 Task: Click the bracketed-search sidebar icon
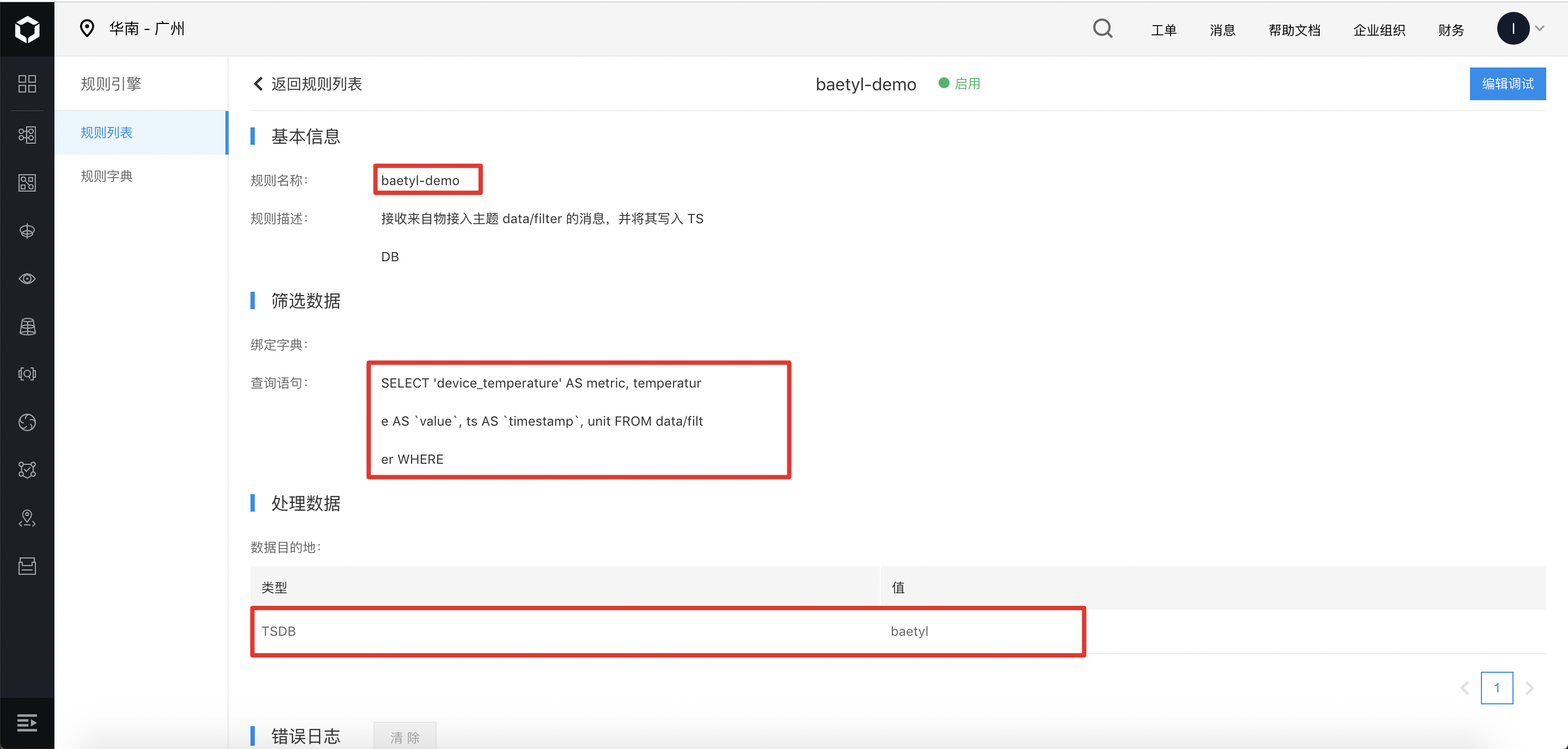[27, 373]
